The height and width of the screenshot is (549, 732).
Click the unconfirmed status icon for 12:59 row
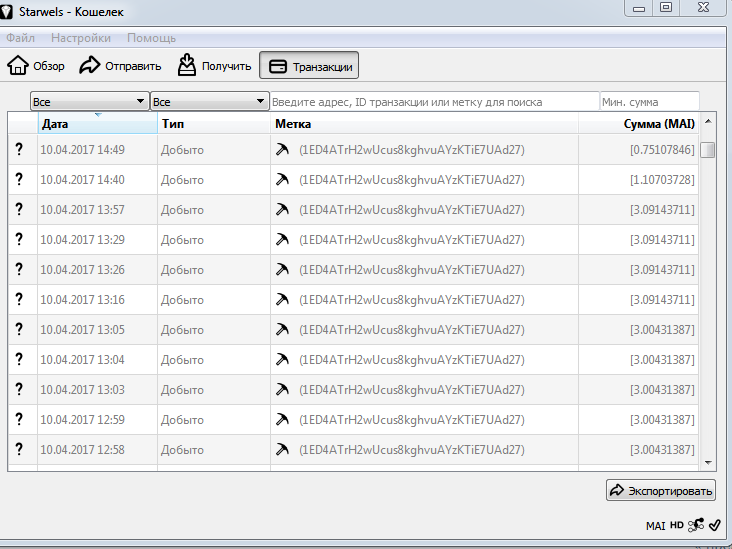pyautogui.click(x=19, y=419)
